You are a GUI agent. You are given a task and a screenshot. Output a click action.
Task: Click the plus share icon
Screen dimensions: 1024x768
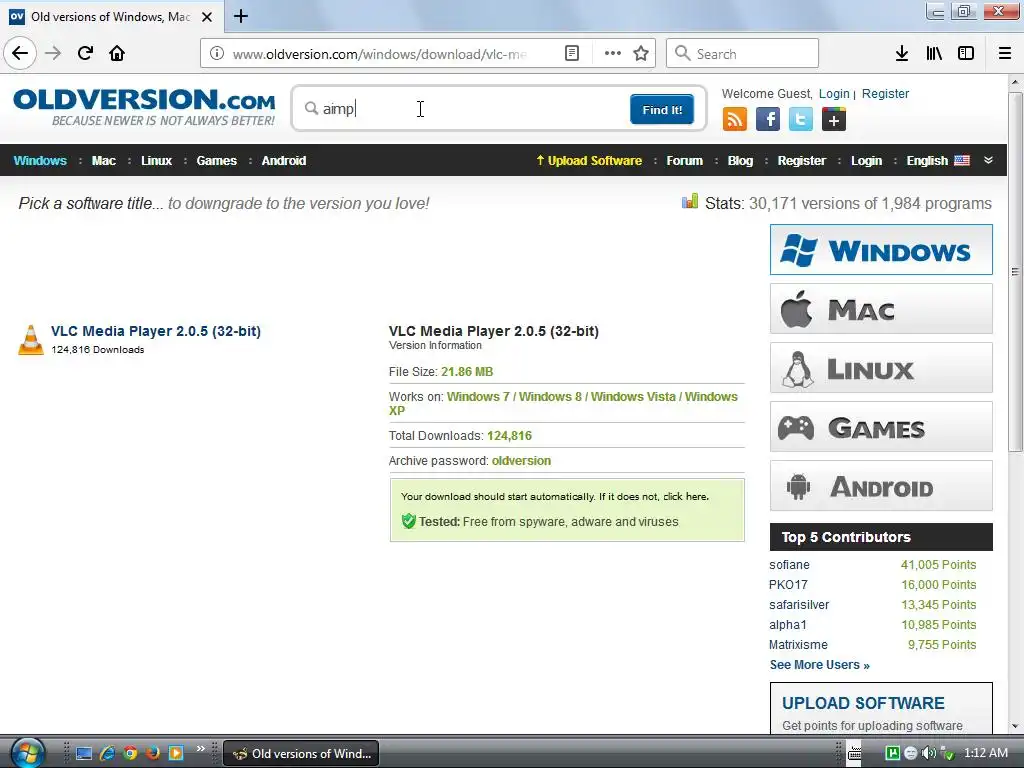834,120
